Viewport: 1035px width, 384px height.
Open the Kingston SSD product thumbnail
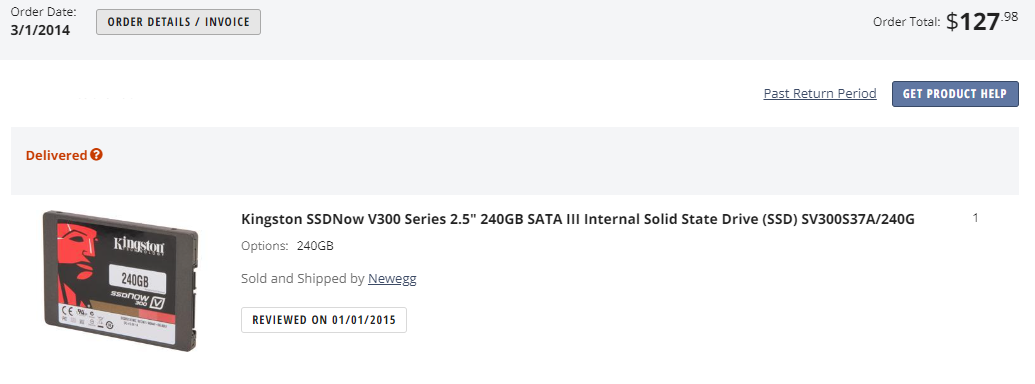click(x=120, y=280)
